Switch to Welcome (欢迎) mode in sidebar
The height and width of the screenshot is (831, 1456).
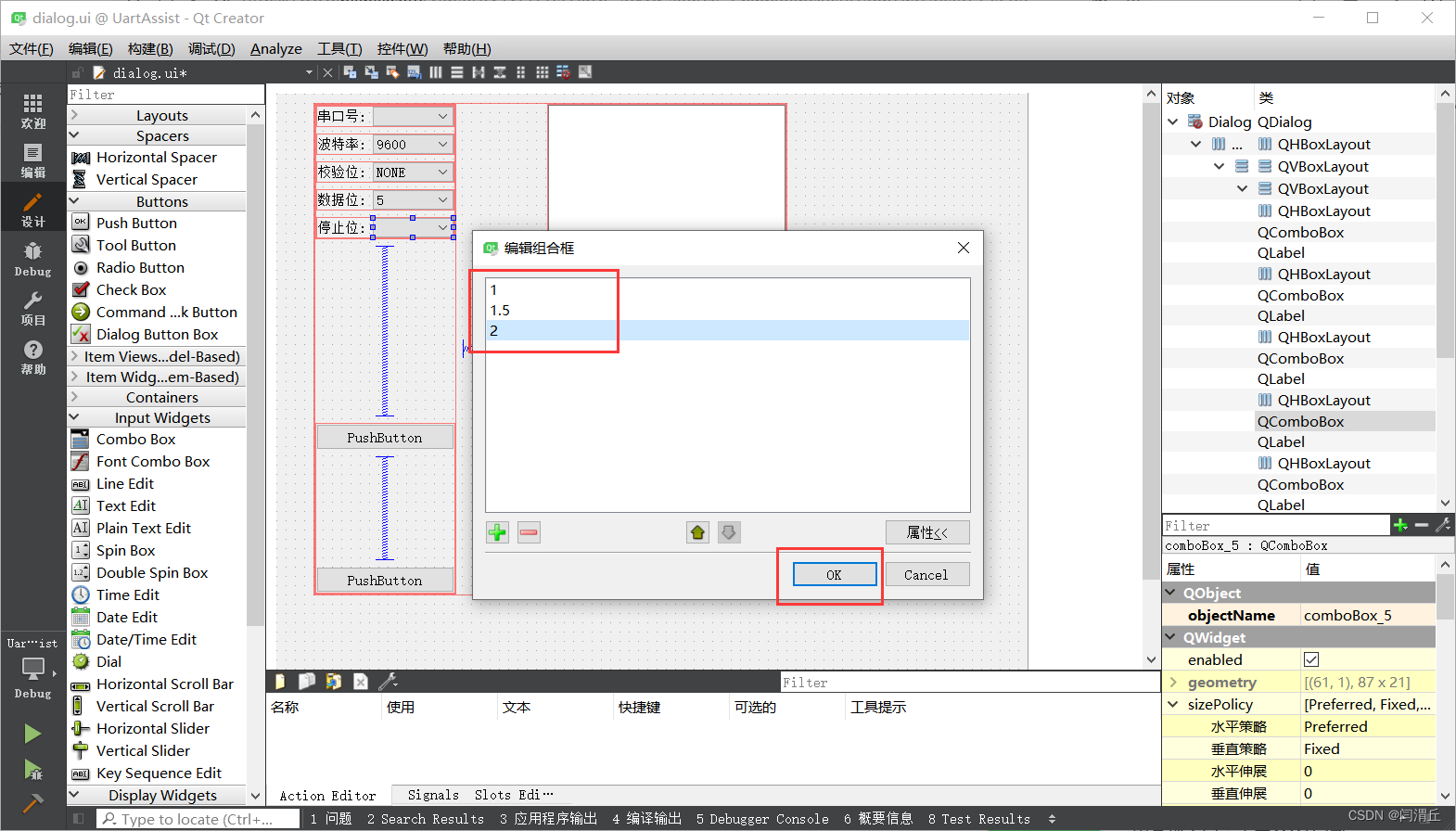(32, 110)
